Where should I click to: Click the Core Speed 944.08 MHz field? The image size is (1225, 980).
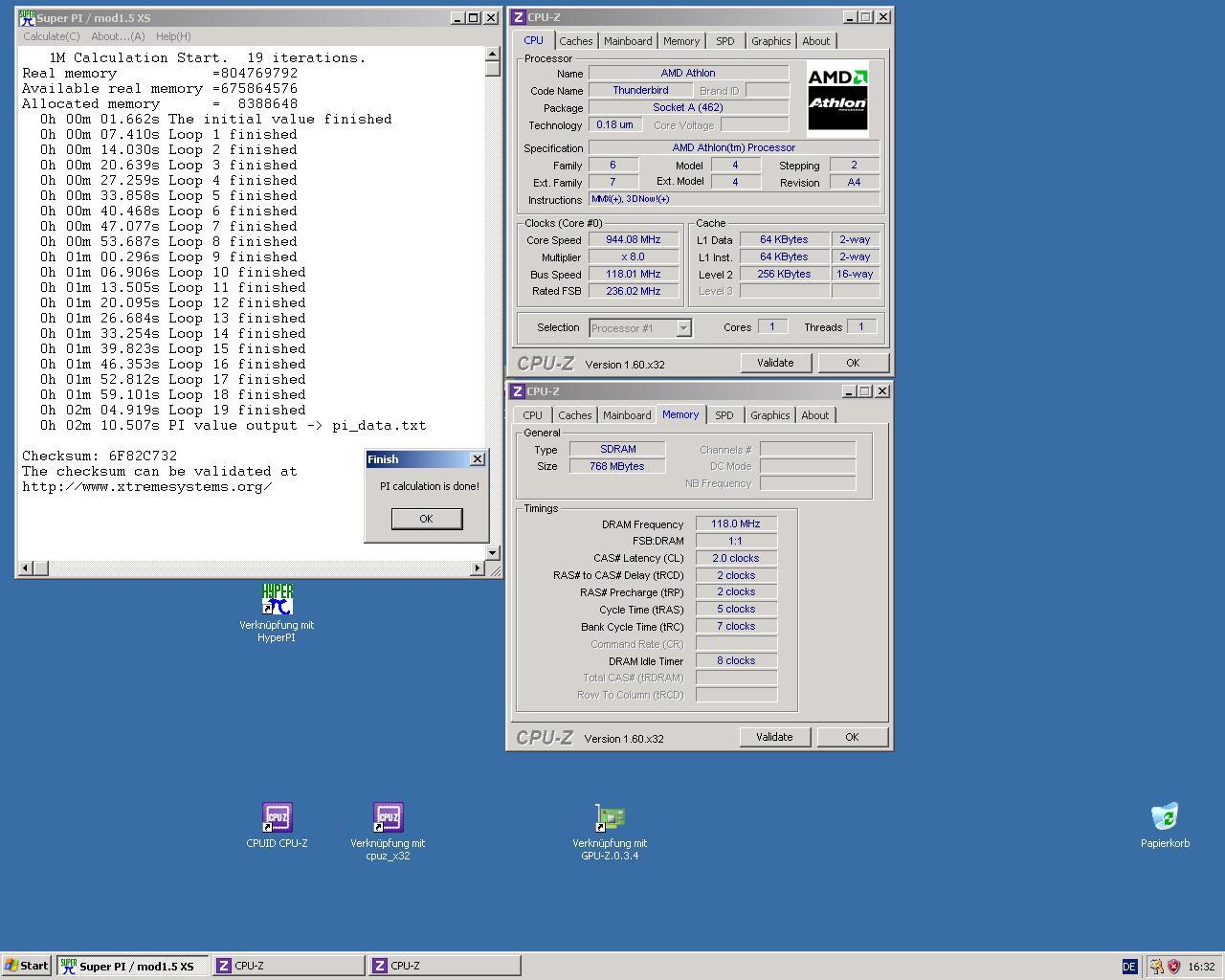633,240
